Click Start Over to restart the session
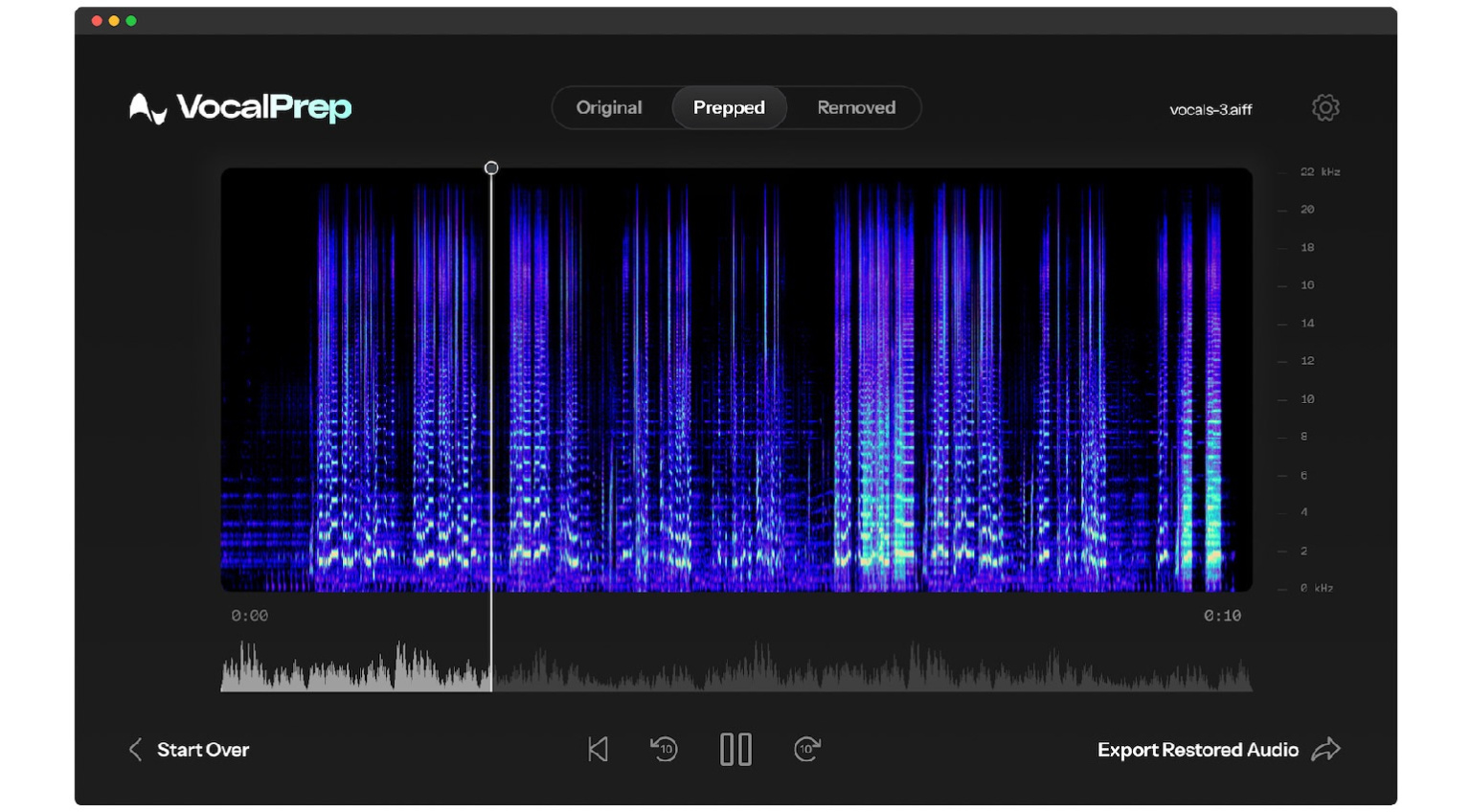Image resolution: width=1471 pixels, height=812 pixels. coord(201,750)
